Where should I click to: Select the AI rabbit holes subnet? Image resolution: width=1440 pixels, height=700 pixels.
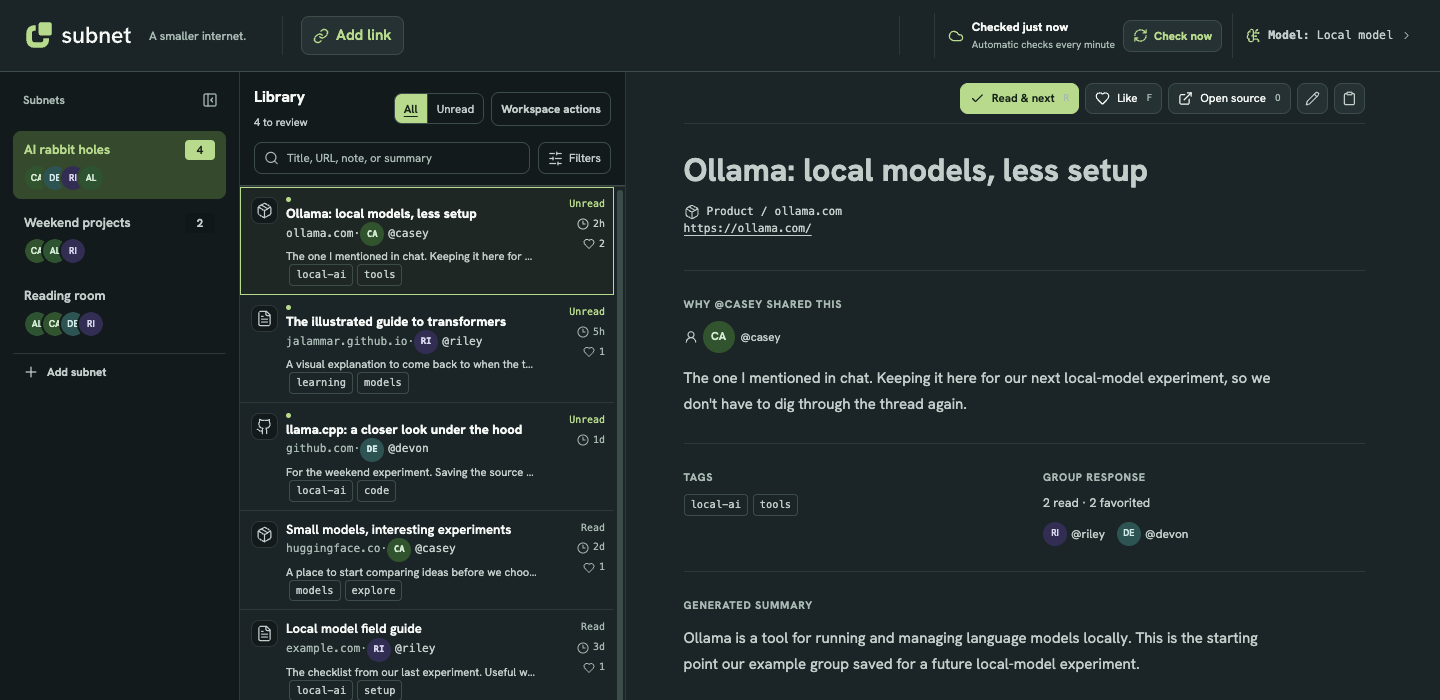tap(119, 165)
